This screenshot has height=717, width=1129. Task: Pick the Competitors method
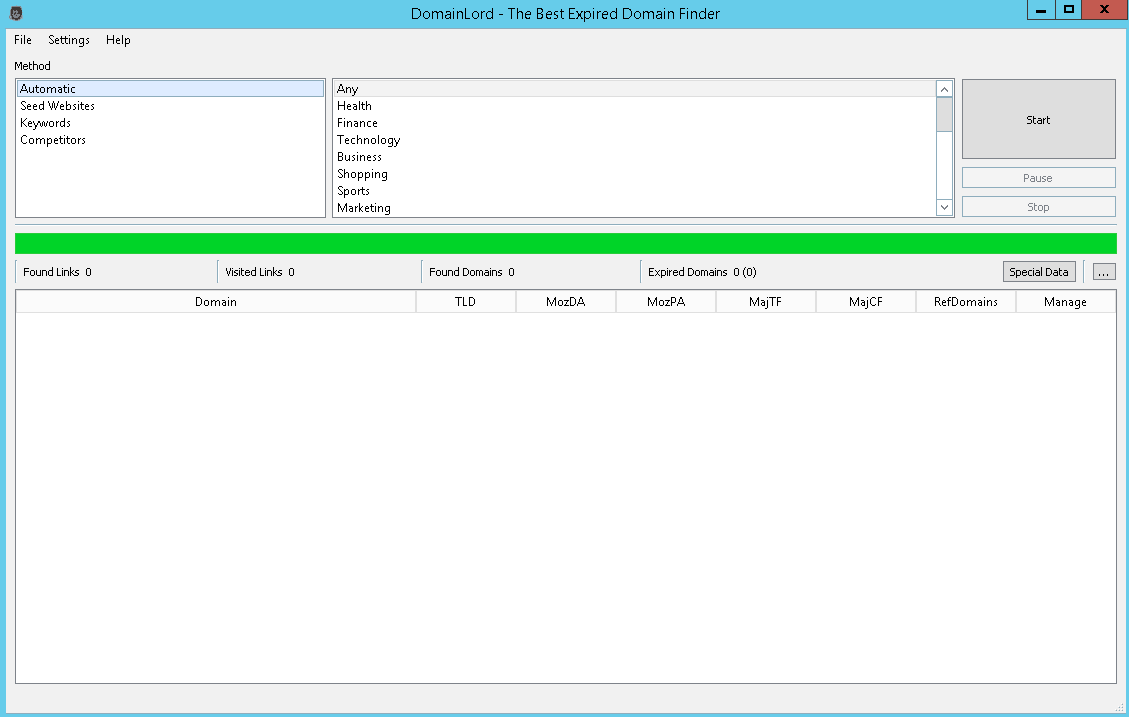pos(171,140)
